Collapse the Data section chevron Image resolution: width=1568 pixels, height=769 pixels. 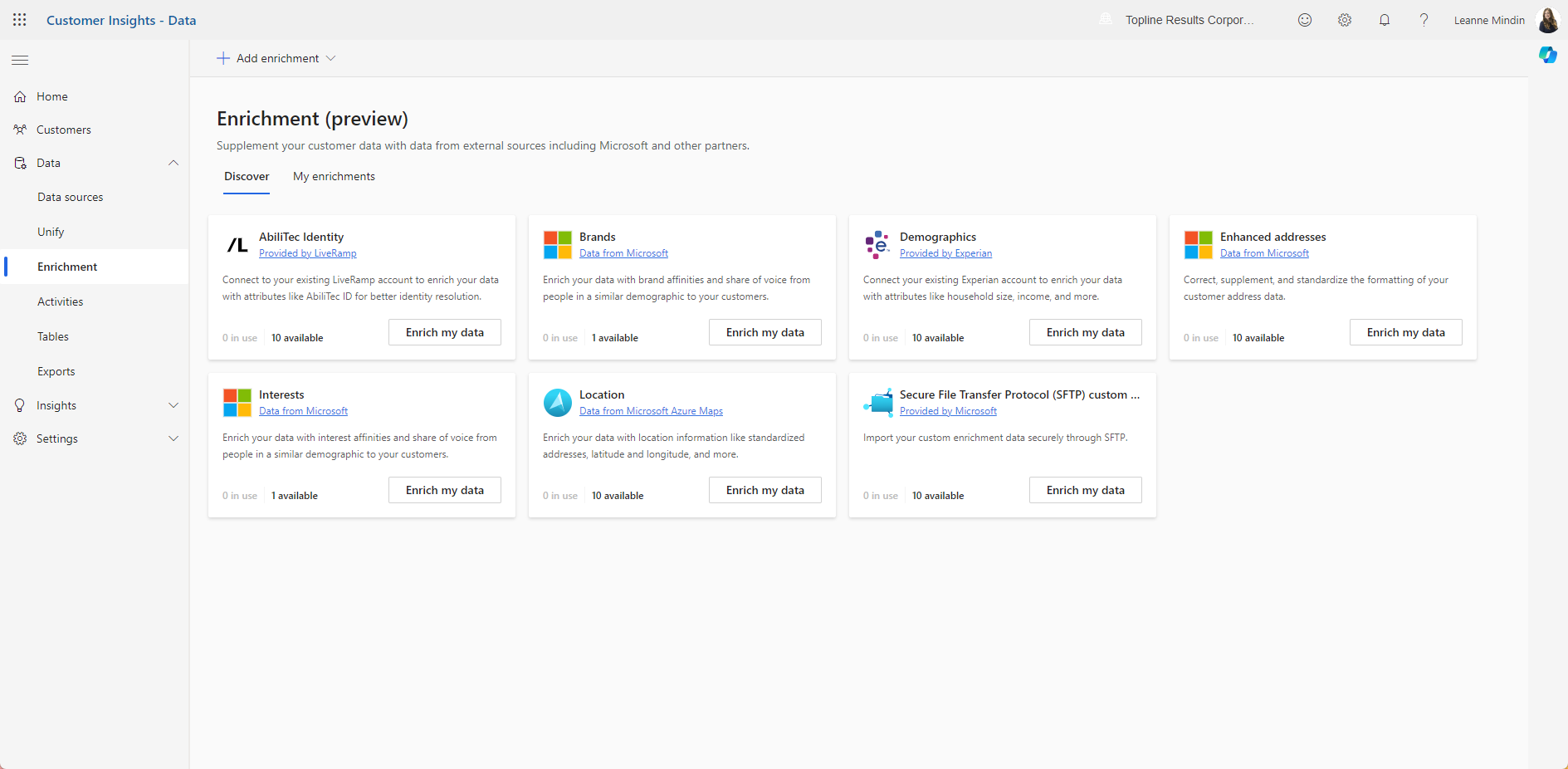click(x=173, y=163)
